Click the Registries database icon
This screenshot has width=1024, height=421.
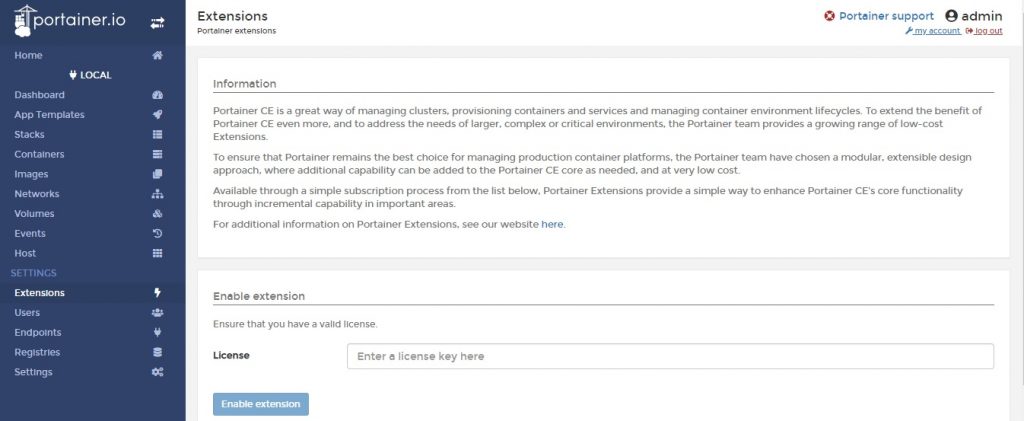tap(157, 352)
